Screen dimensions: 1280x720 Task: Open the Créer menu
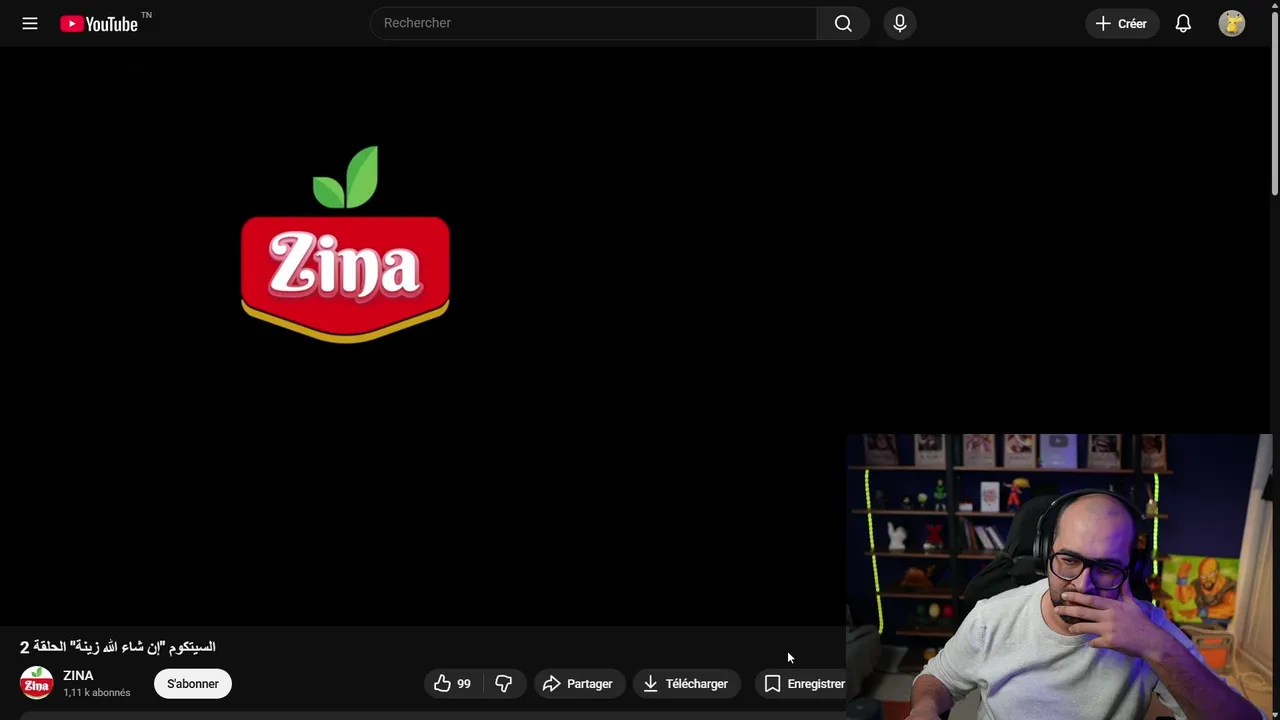(x=1122, y=23)
